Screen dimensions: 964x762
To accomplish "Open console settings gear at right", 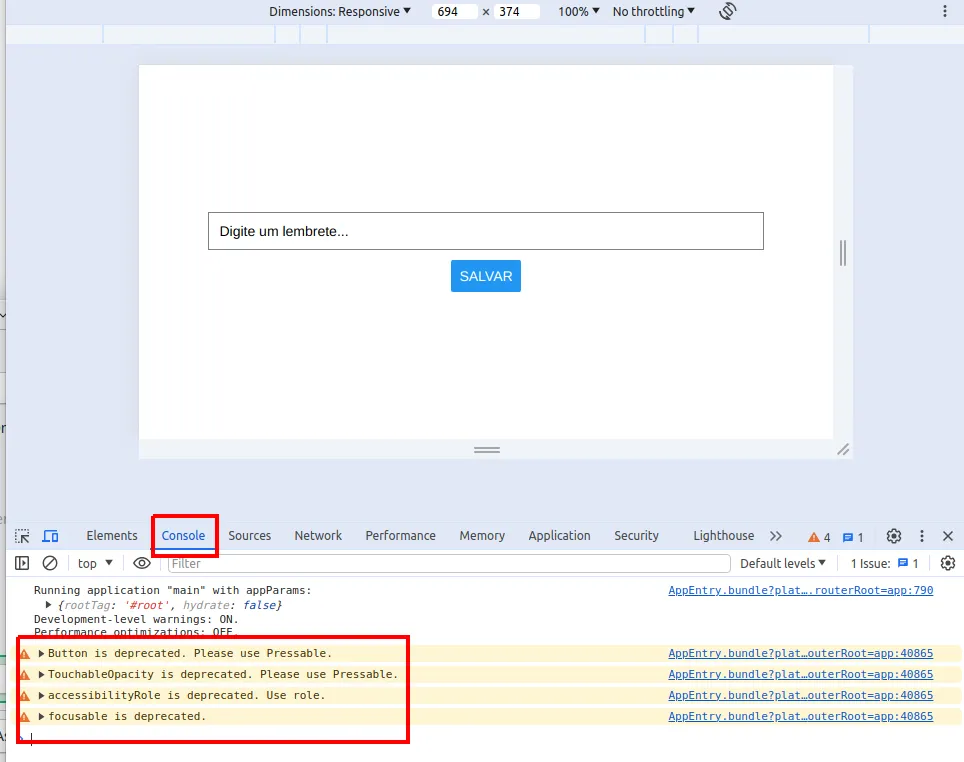I will [x=948, y=563].
